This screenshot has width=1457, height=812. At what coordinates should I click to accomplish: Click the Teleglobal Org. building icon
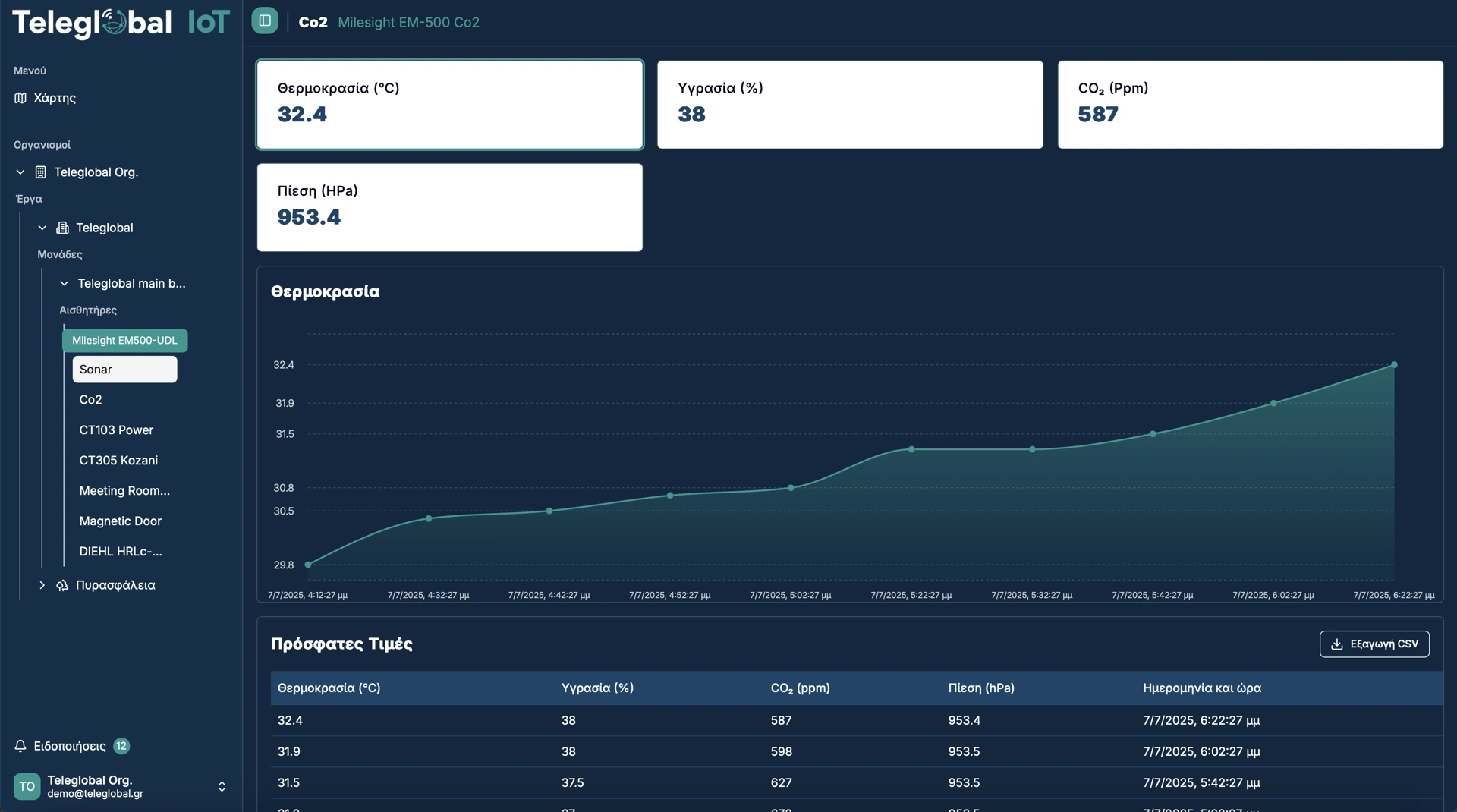coord(41,172)
